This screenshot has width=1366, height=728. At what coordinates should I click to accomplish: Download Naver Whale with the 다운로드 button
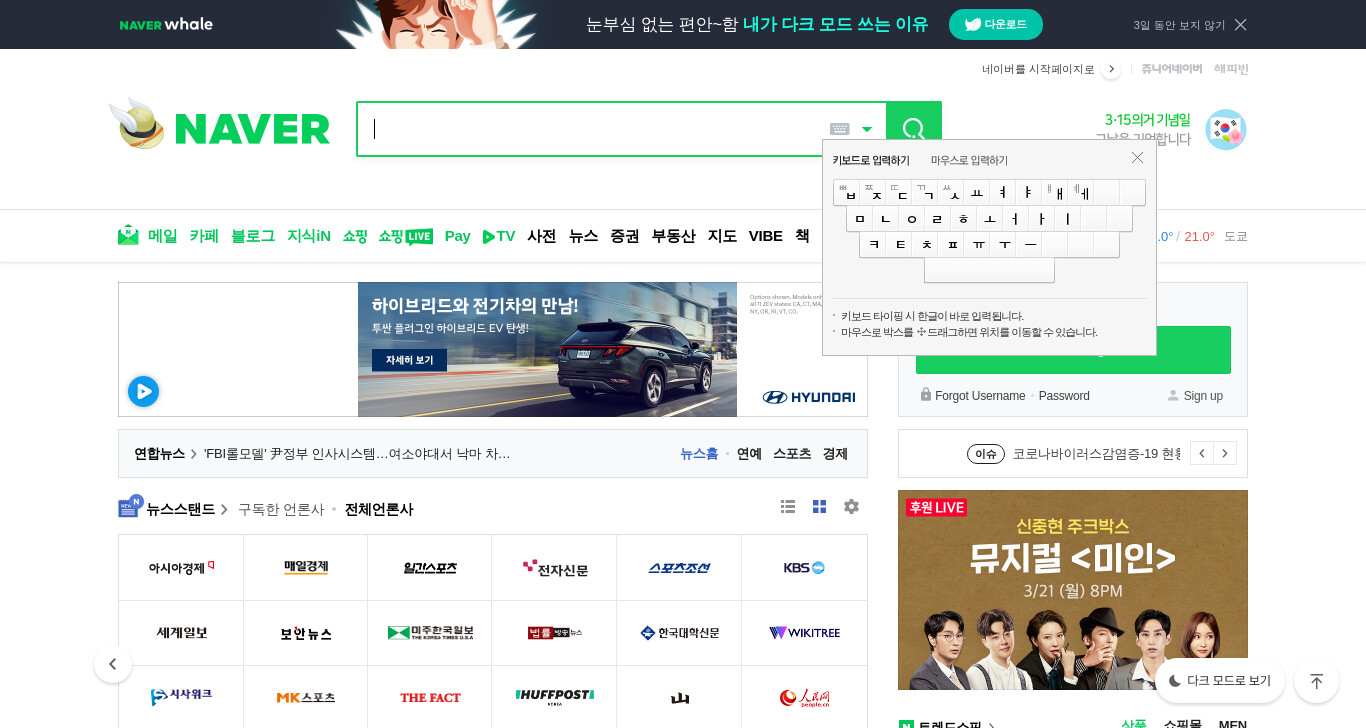(x=995, y=24)
